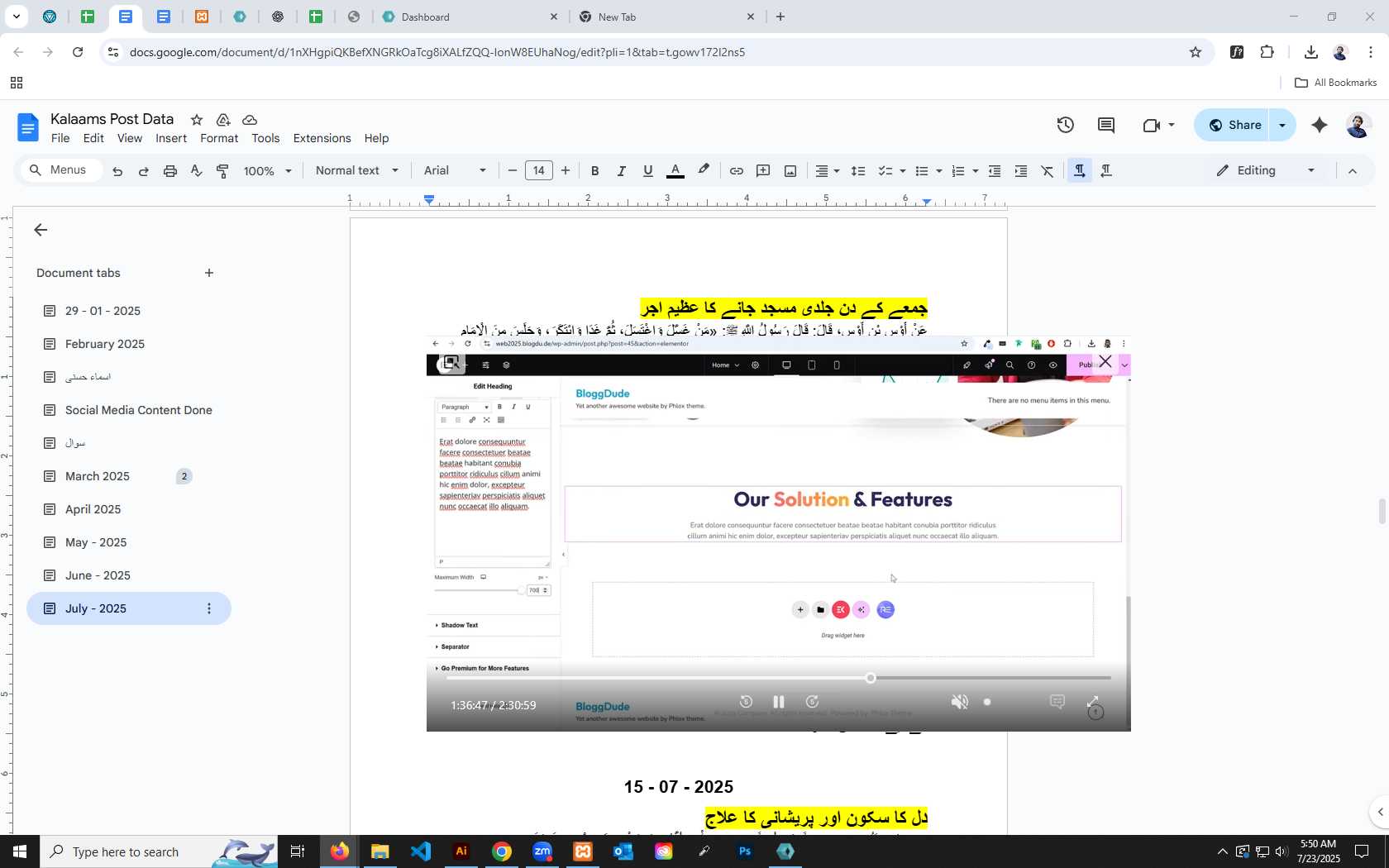The width and height of the screenshot is (1389, 868).
Task: Open Share options dropdown arrow
Action: tap(1282, 125)
